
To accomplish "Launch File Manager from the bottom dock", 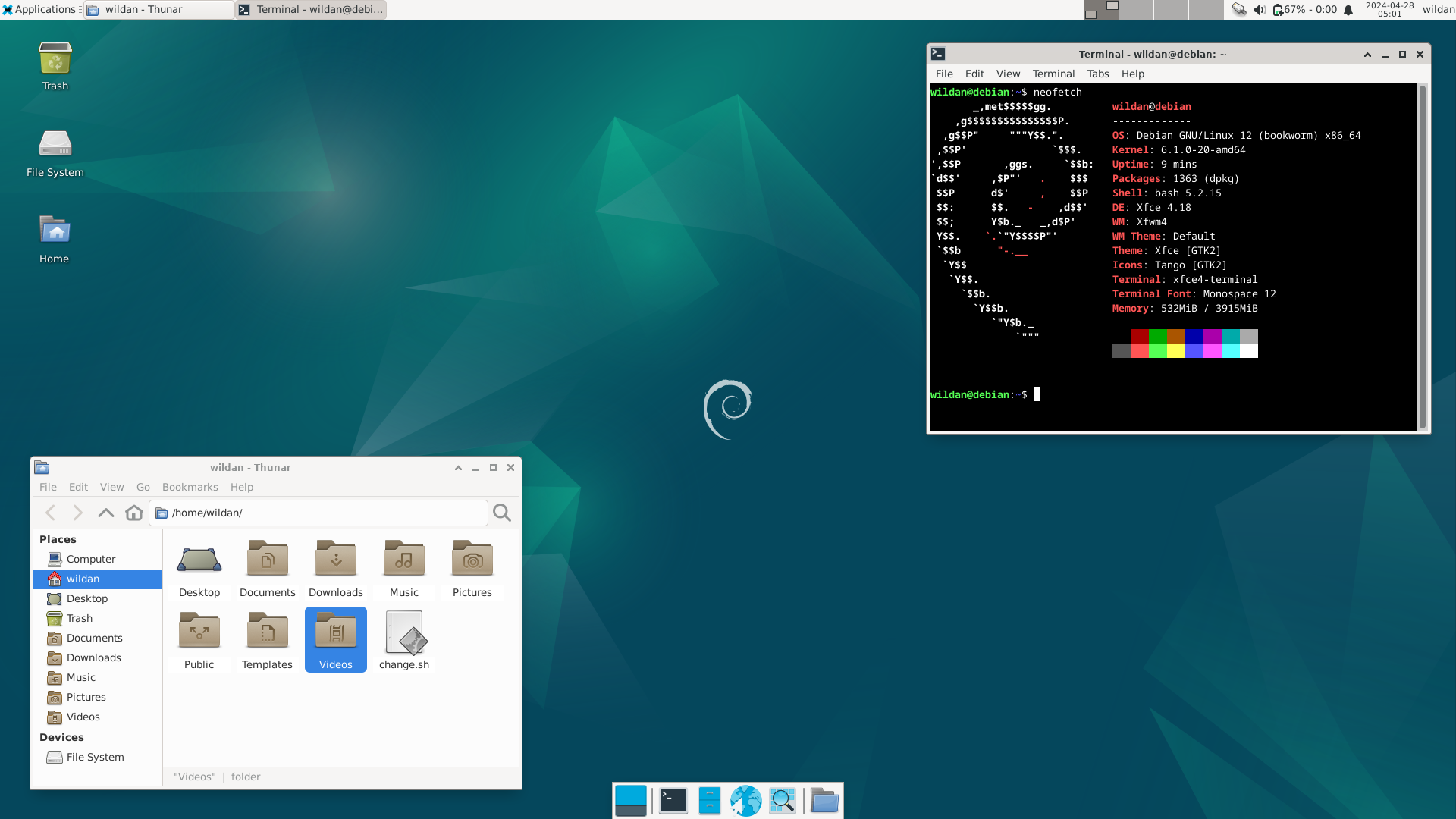I will tap(709, 801).
